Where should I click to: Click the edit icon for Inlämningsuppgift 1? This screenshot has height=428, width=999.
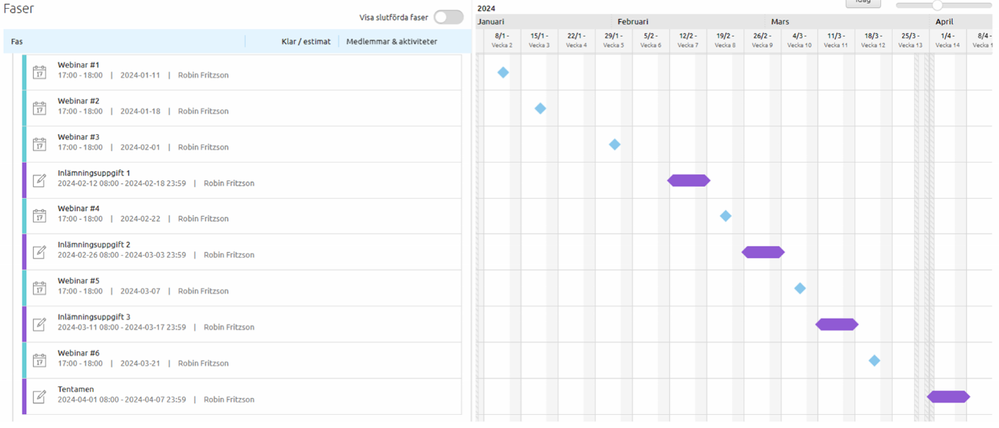(x=40, y=180)
